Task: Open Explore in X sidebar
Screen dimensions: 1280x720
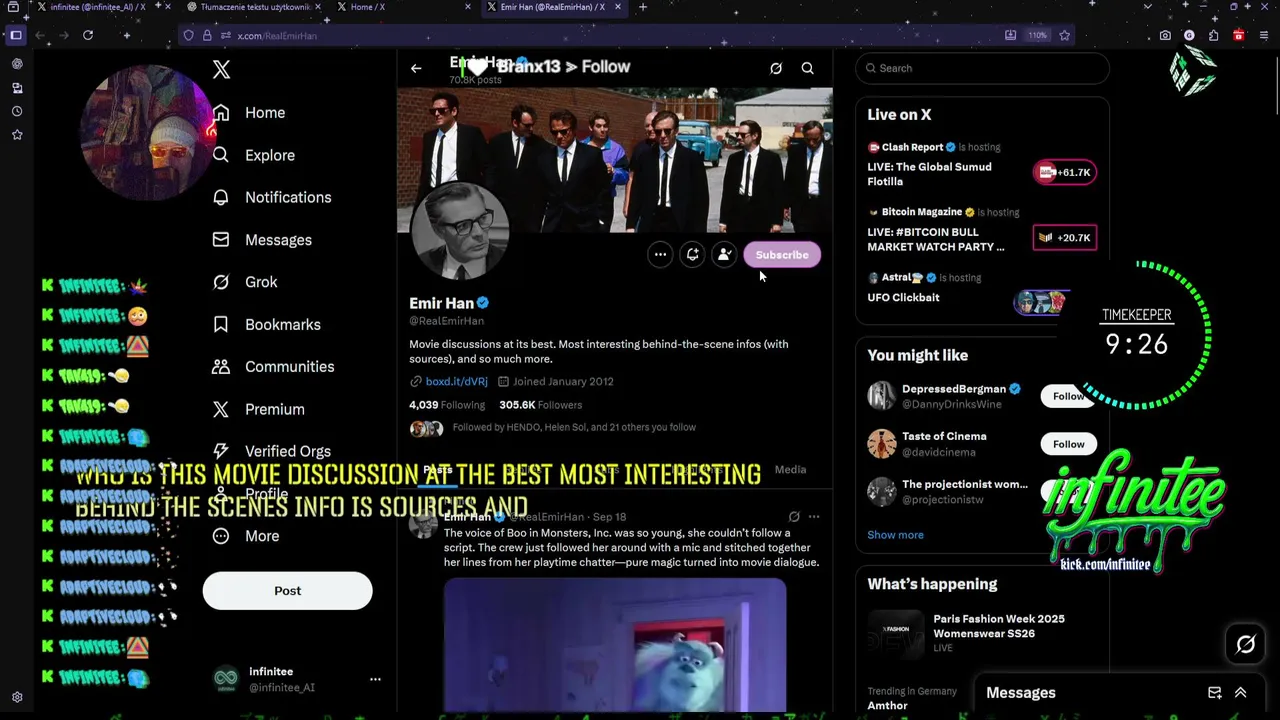Action: [254, 155]
